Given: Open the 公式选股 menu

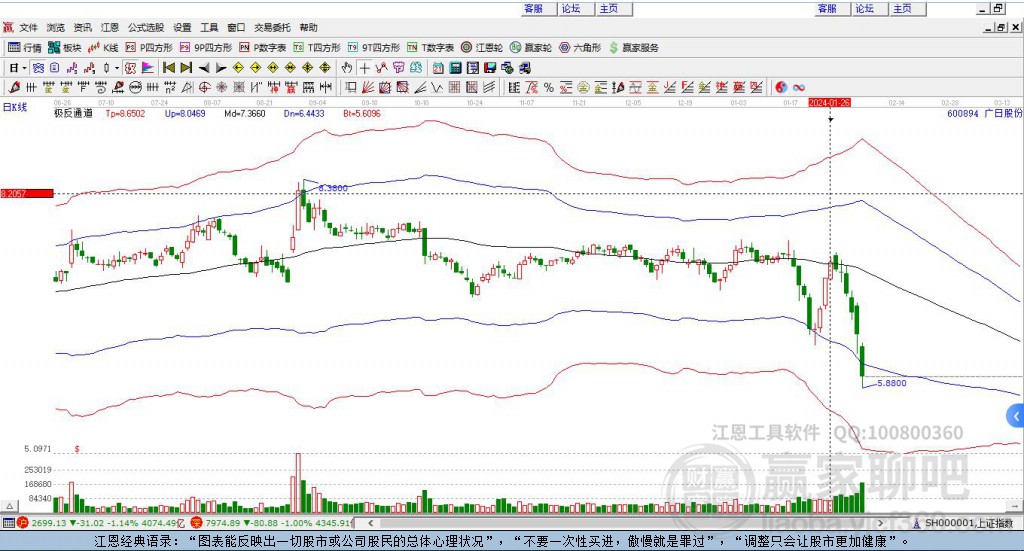Looking at the screenshot, I should pos(146,27).
